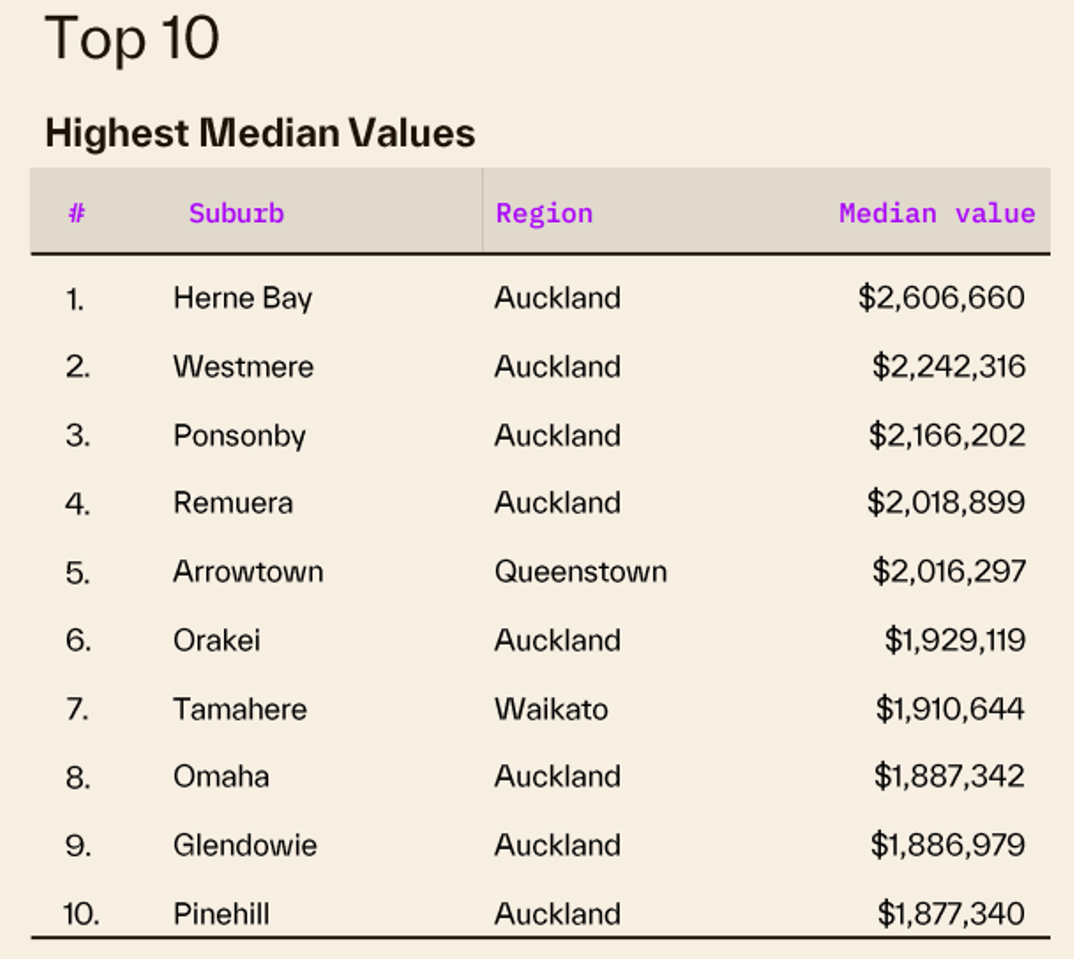The width and height of the screenshot is (1074, 959).
Task: Click the $2,606,660 median value
Action: 941,298
